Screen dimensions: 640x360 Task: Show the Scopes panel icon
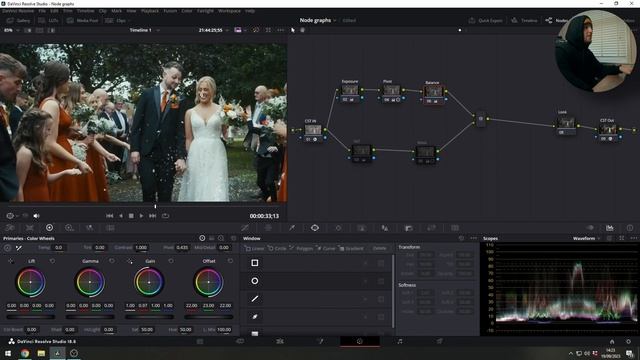coord(610,228)
